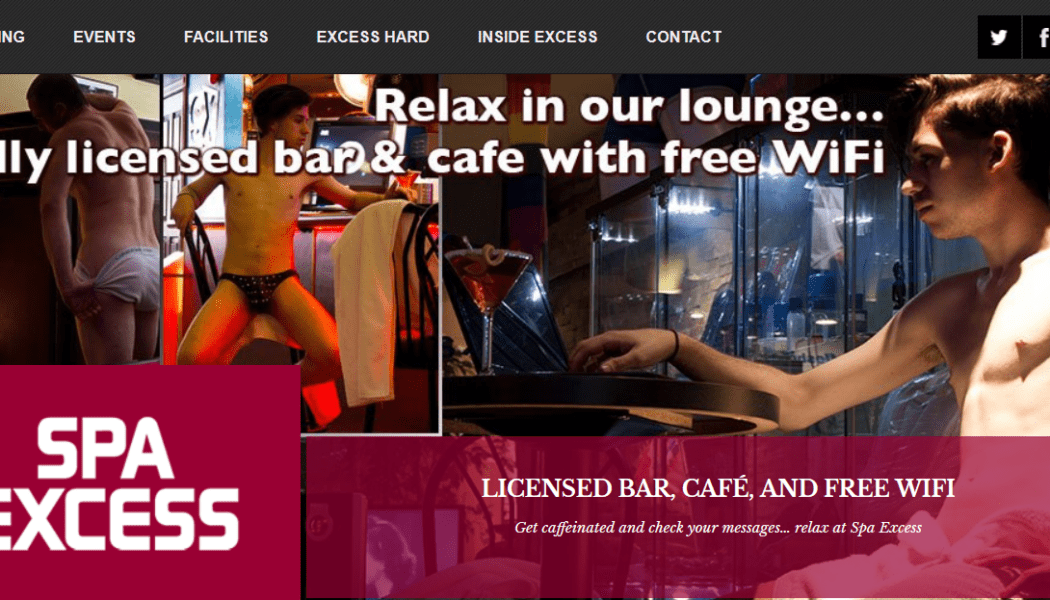Image resolution: width=1050 pixels, height=600 pixels.
Task: Select the Excess Hard nav item
Action: 373,37
